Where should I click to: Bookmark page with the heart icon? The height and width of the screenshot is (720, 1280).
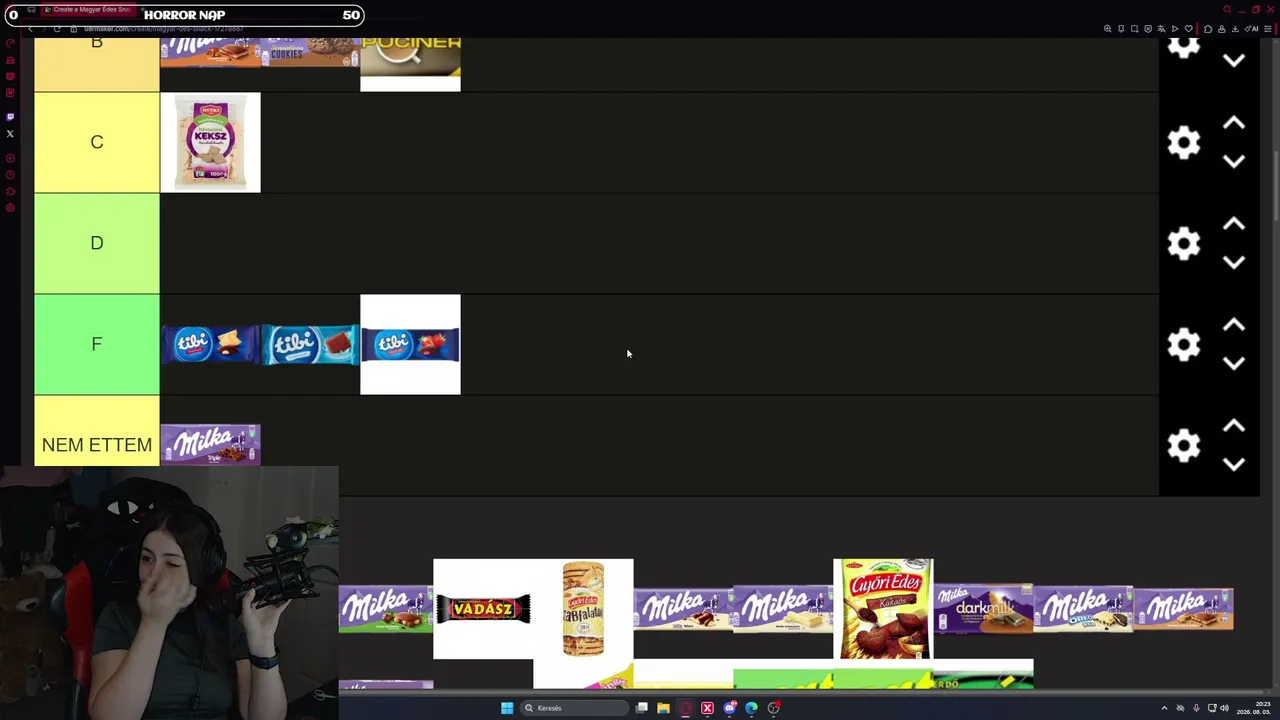pyautogui.click(x=1188, y=29)
